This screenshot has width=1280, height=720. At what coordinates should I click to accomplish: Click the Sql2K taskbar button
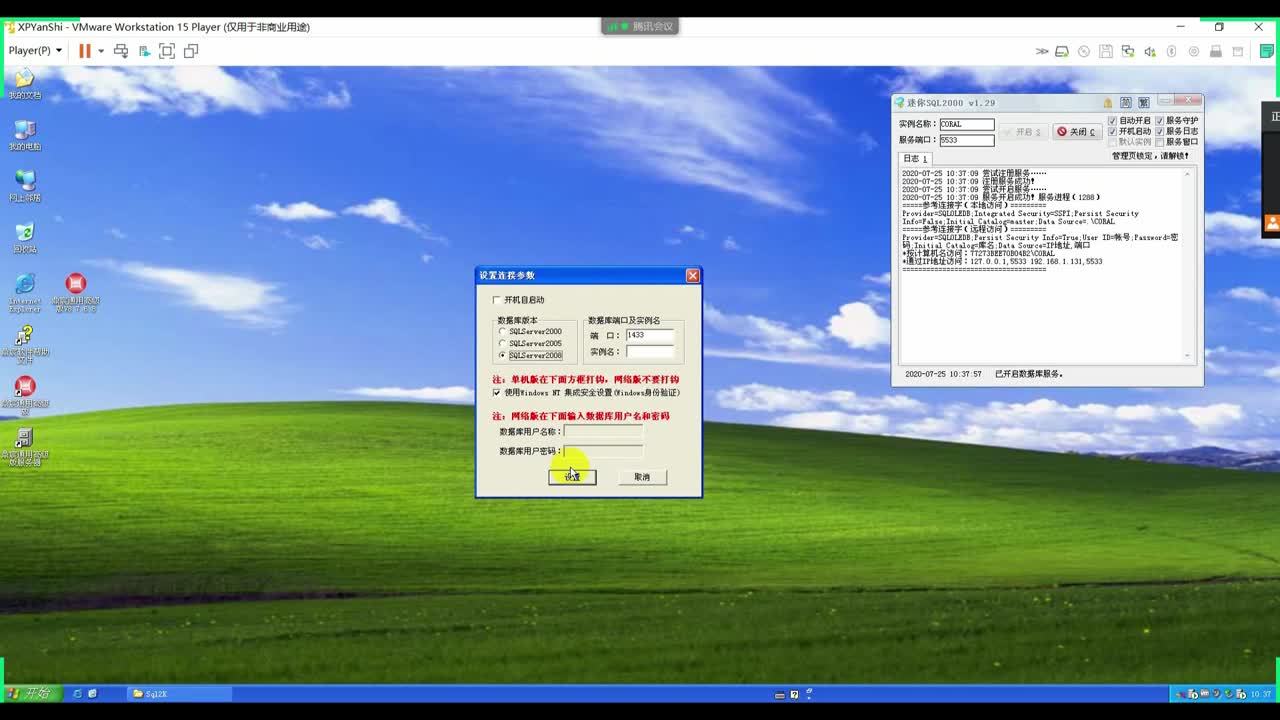coord(181,694)
